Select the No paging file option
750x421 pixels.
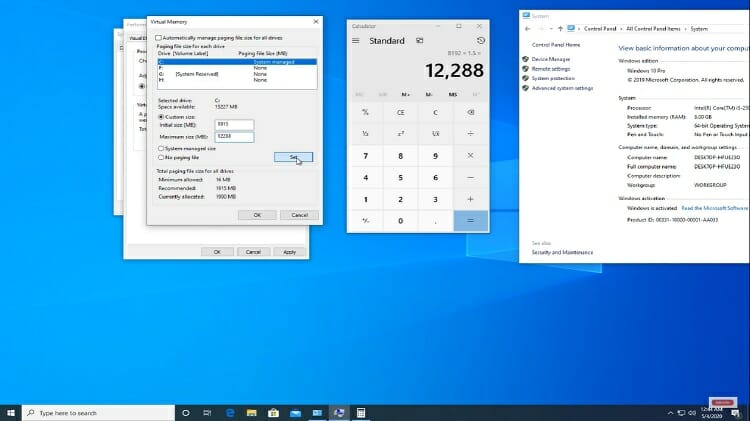click(x=162, y=157)
